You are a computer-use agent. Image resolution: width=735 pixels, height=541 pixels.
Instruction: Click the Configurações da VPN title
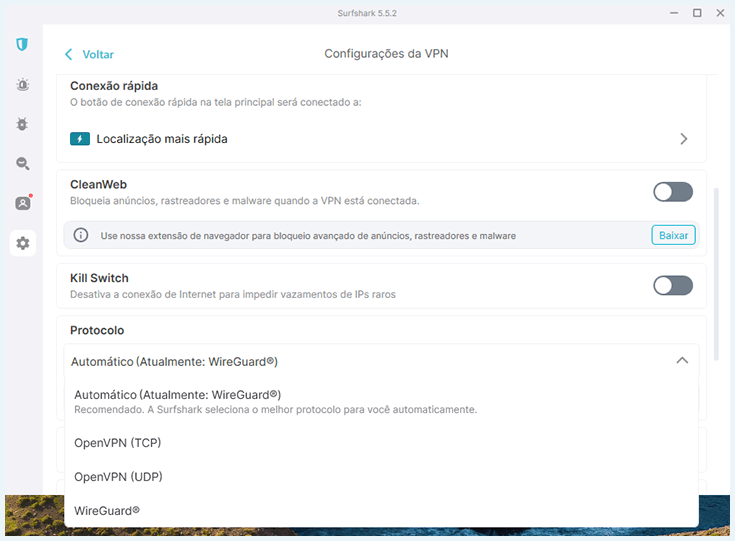386,53
